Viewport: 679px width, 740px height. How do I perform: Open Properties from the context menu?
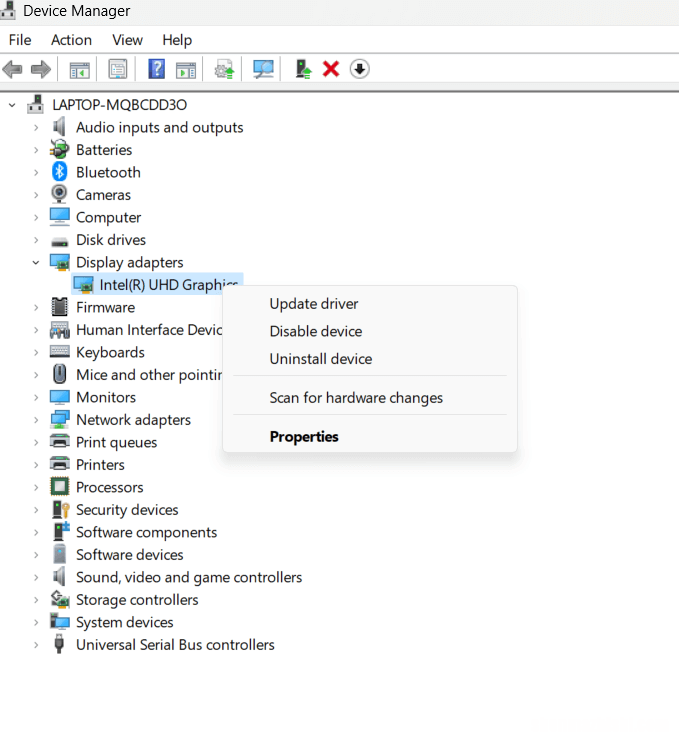304,437
